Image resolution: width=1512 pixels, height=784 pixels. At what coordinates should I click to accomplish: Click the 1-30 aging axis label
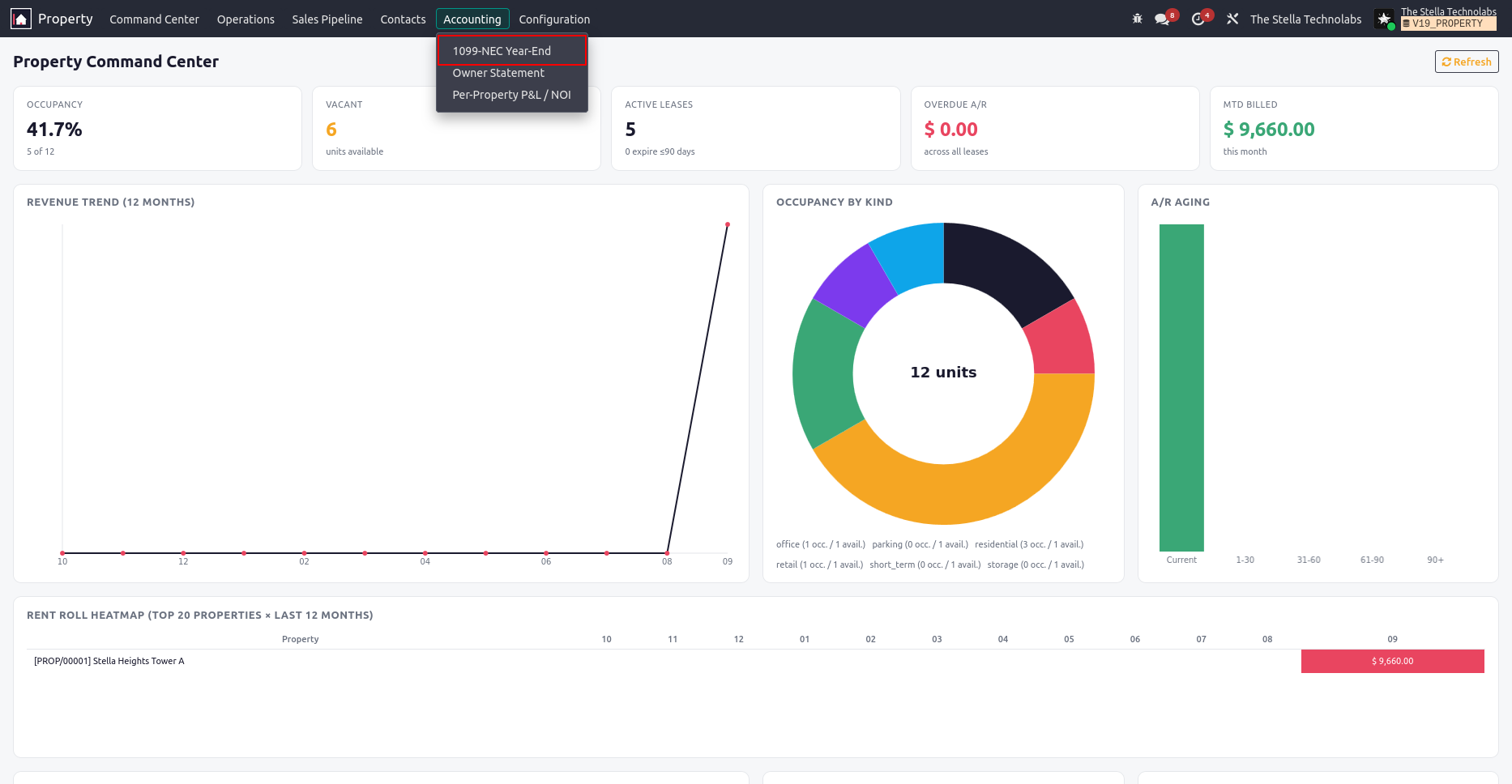[1245, 560]
